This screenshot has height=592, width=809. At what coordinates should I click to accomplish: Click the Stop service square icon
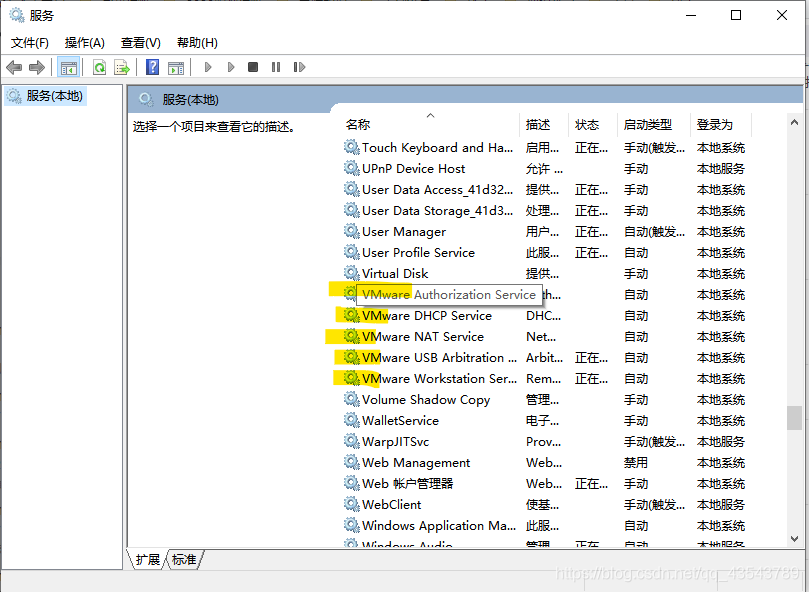click(253, 67)
